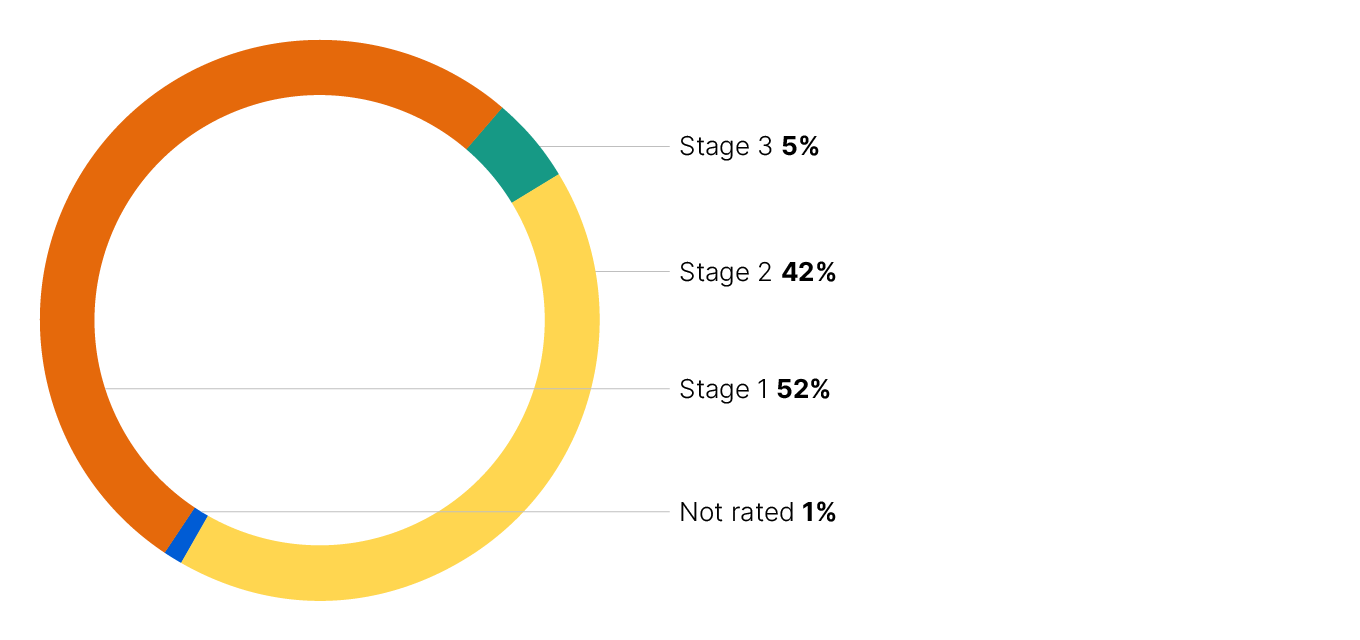Click the Stage 2 leader line
Viewport: 1360px width, 640px height.
[x=632, y=271]
